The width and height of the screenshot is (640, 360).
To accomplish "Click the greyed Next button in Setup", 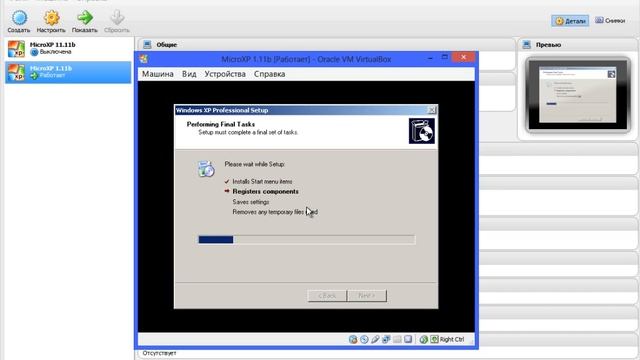I will [367, 296].
